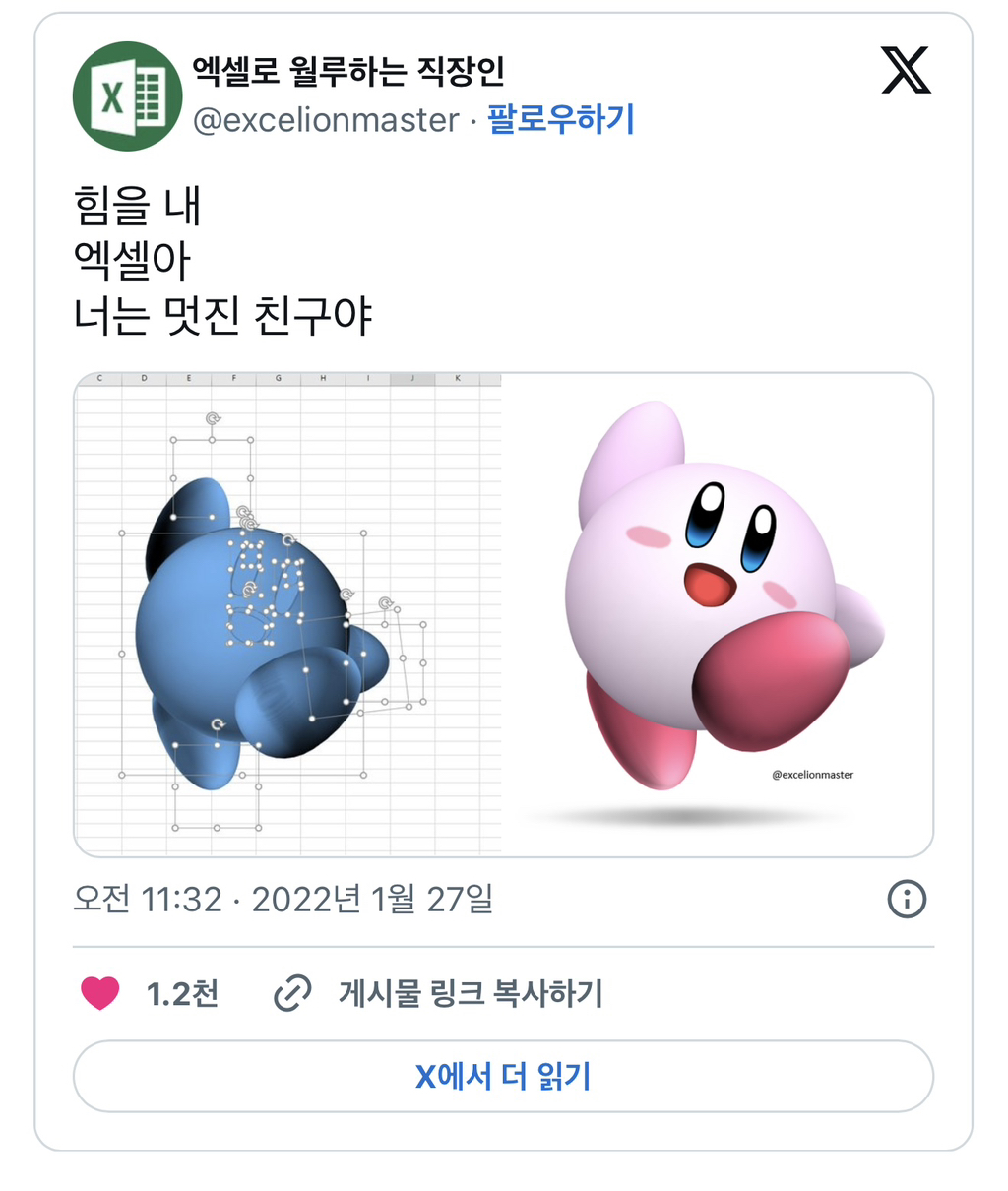The width and height of the screenshot is (1008, 1191).
Task: Click the topmost rotation handle above blue Kirby
Action: pos(213,419)
